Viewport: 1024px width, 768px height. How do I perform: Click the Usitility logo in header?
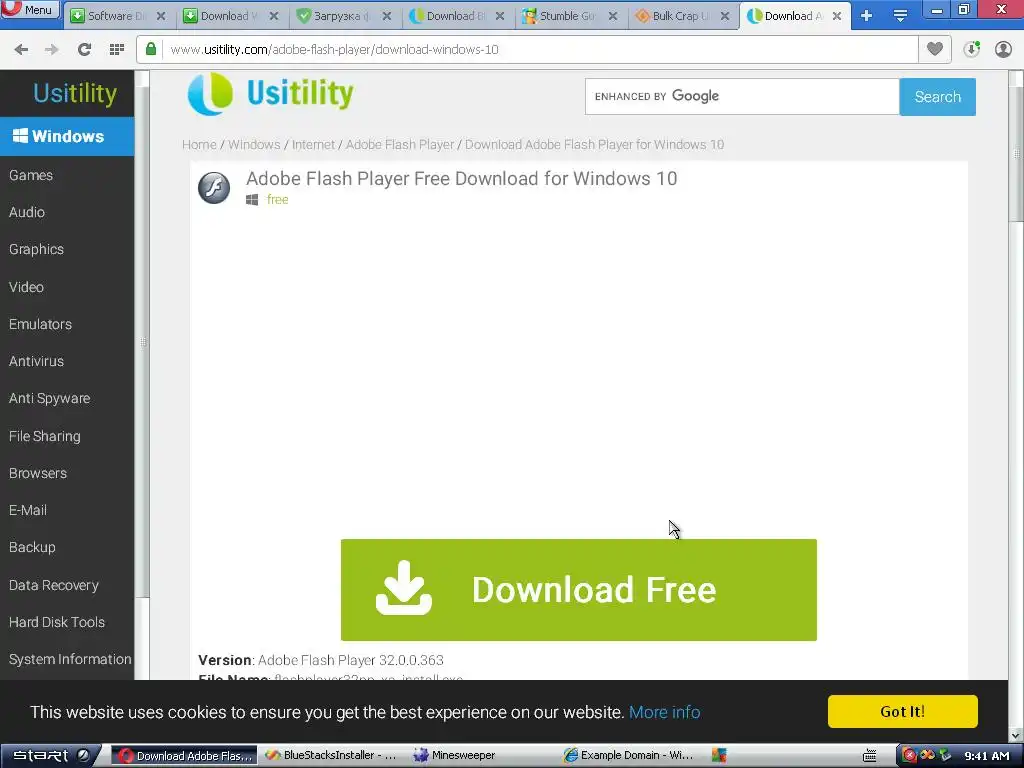[x=270, y=94]
